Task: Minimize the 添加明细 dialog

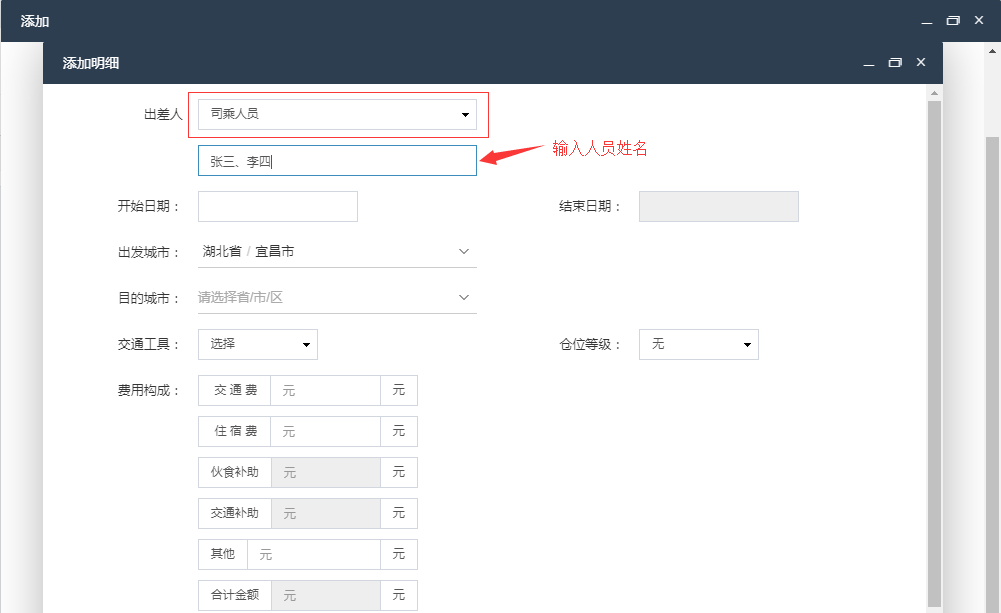Action: (869, 63)
